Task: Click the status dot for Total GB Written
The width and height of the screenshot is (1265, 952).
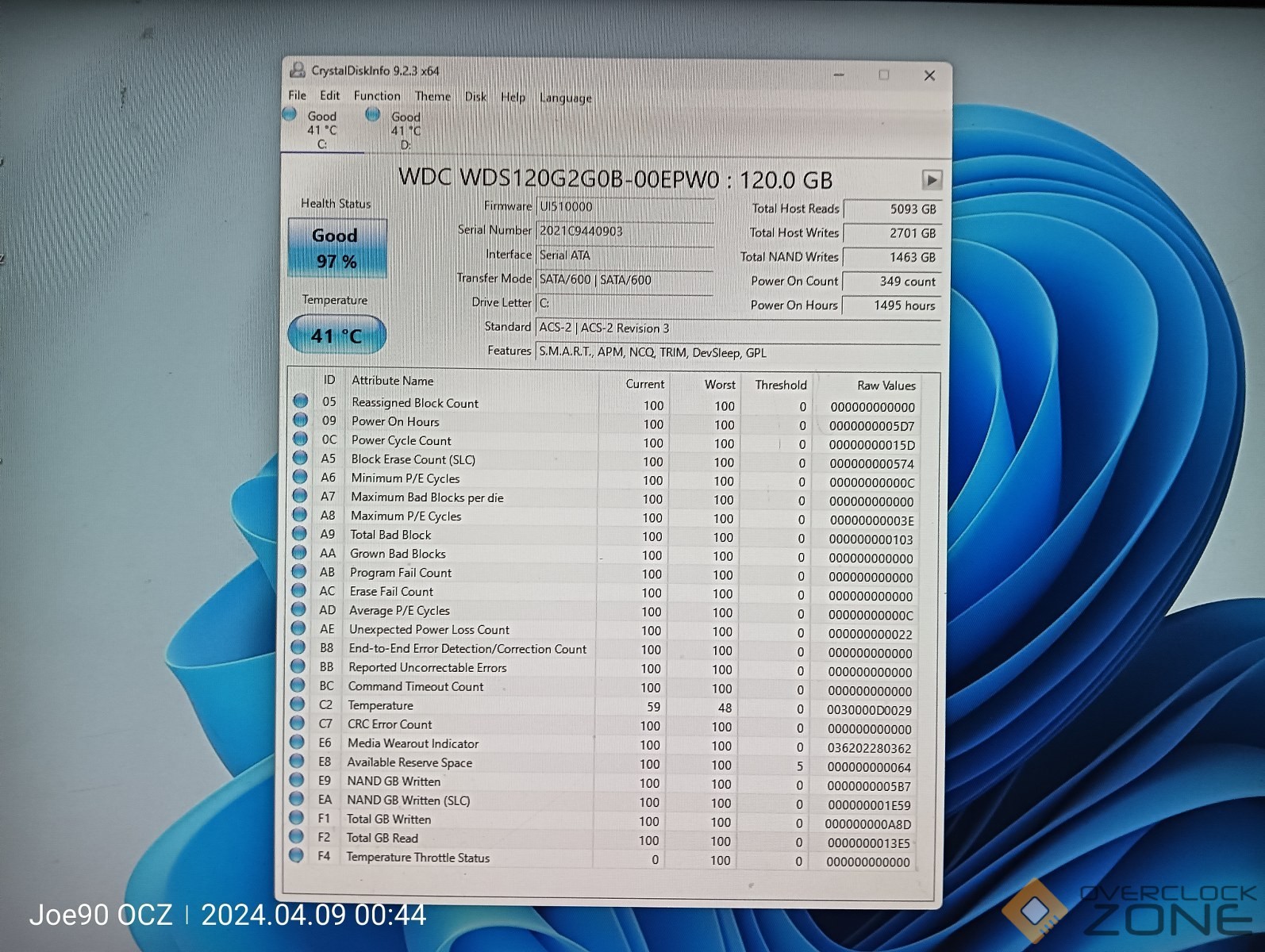Action: point(297,818)
